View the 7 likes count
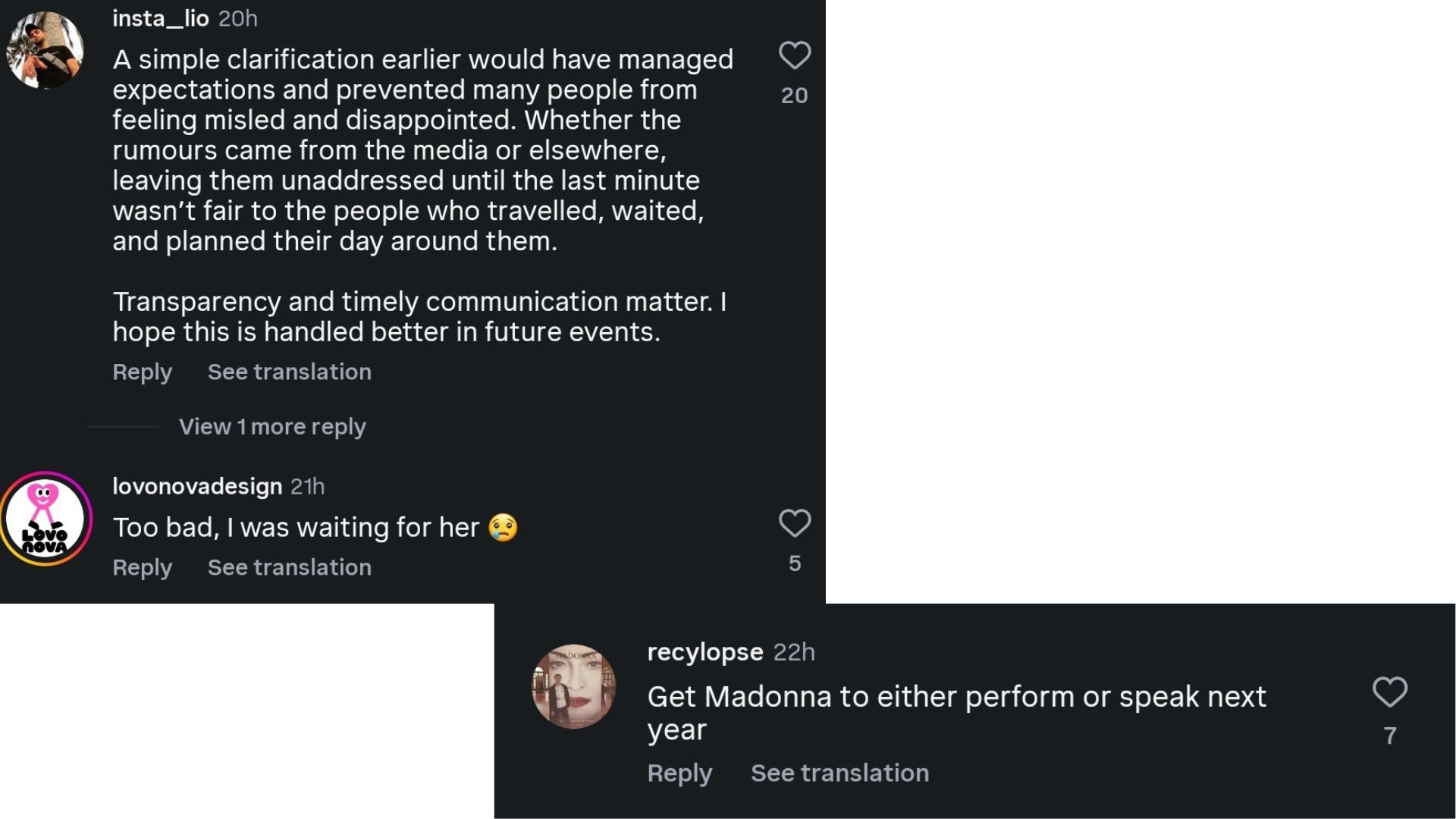Screen dimensions: 1456x819 [x=1390, y=736]
